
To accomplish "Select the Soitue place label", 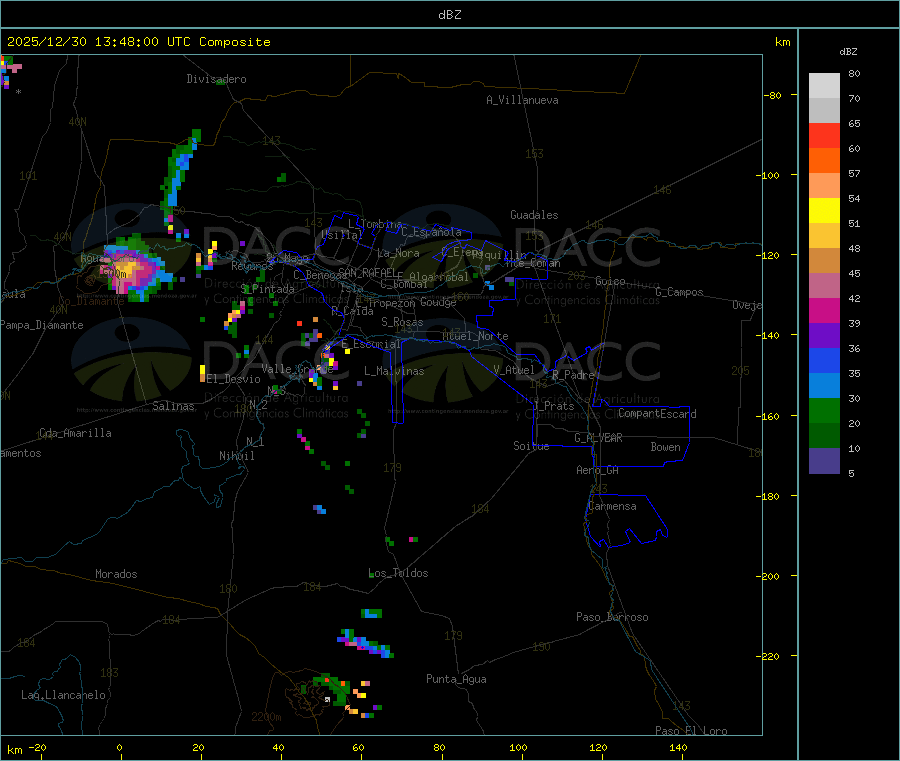I will click(531, 446).
